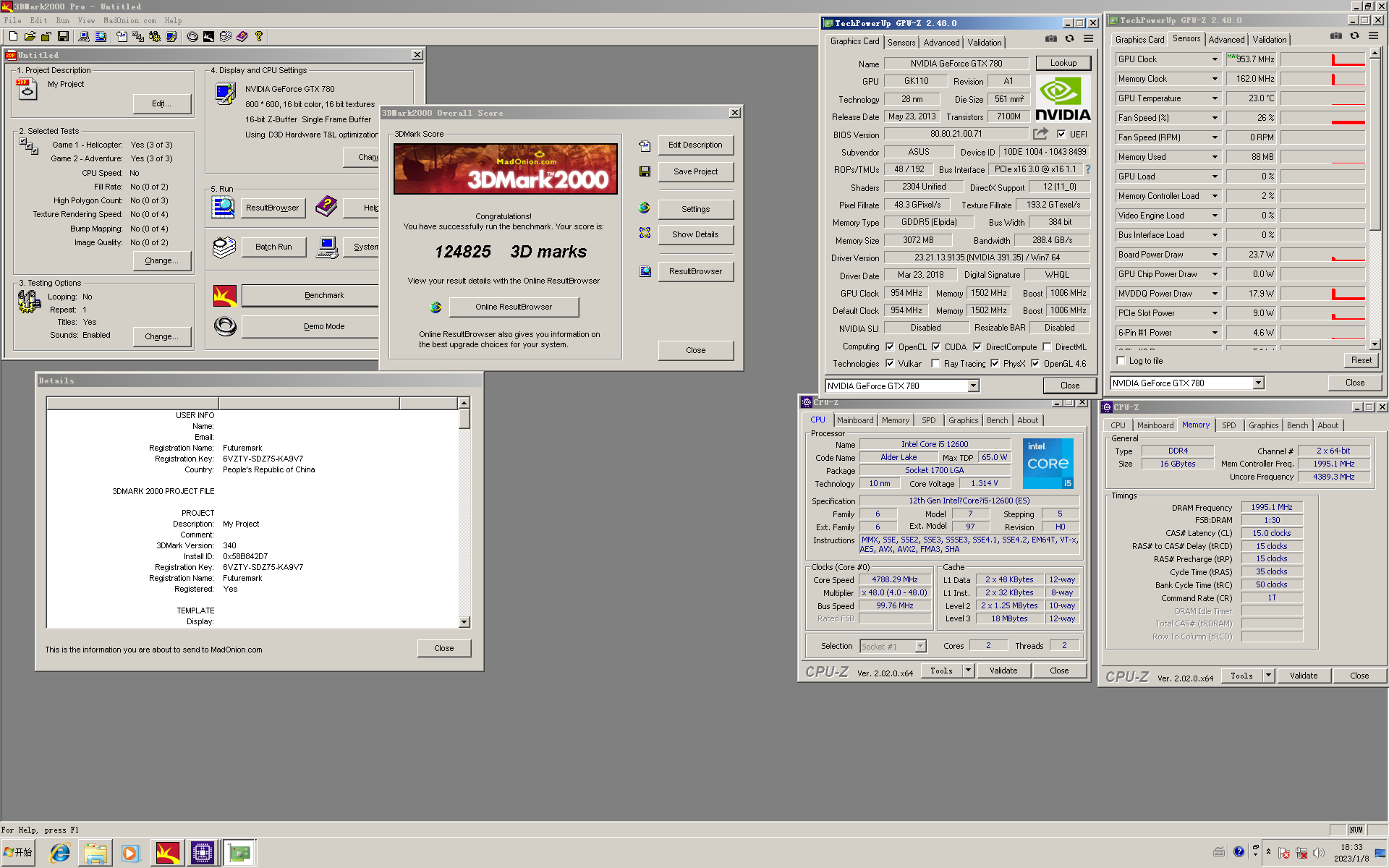Expand the Fan Speed (%) sensor dropdown
Screen dimensions: 1389x868
[1215, 118]
